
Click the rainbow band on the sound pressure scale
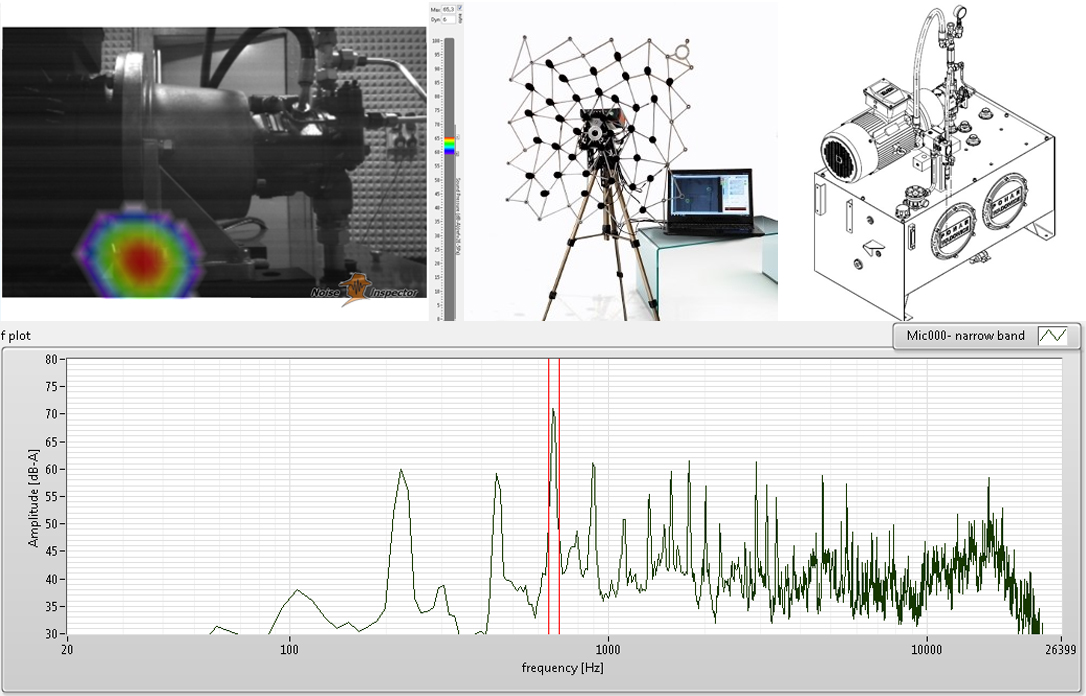coord(449,145)
